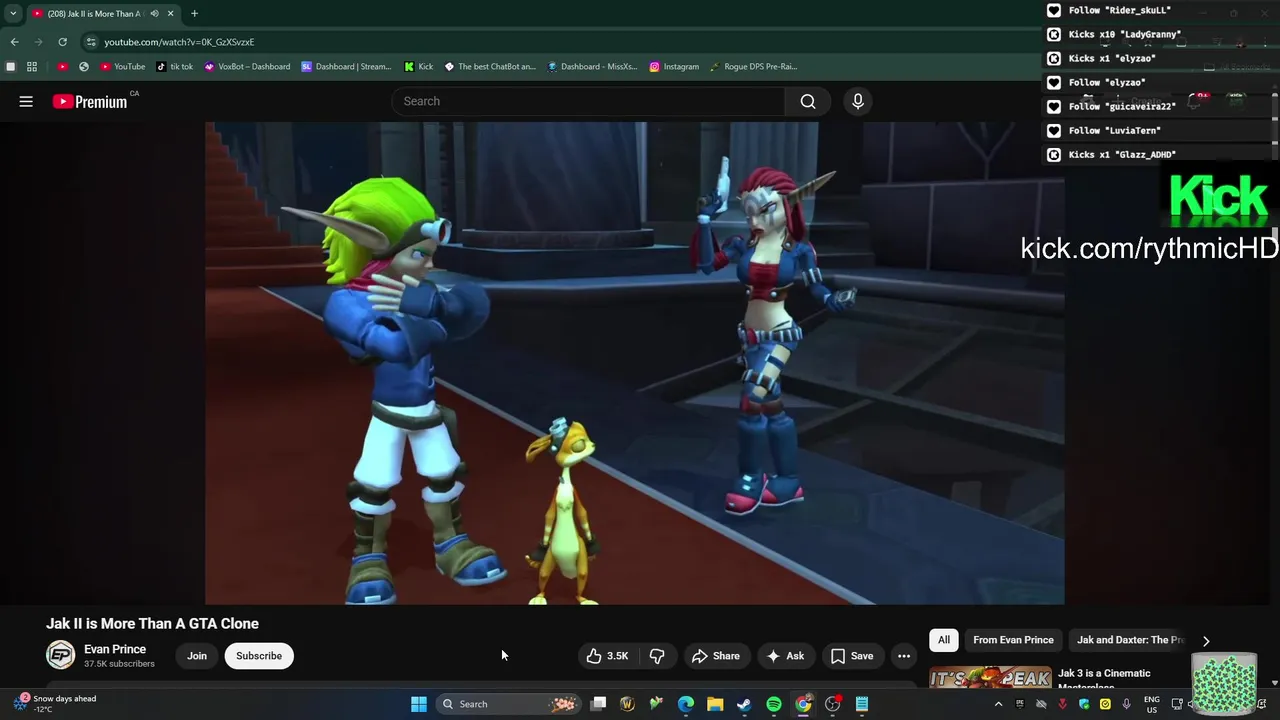The width and height of the screenshot is (1280, 720).
Task: Join the Evan Prince channel membership
Action: pos(197,656)
